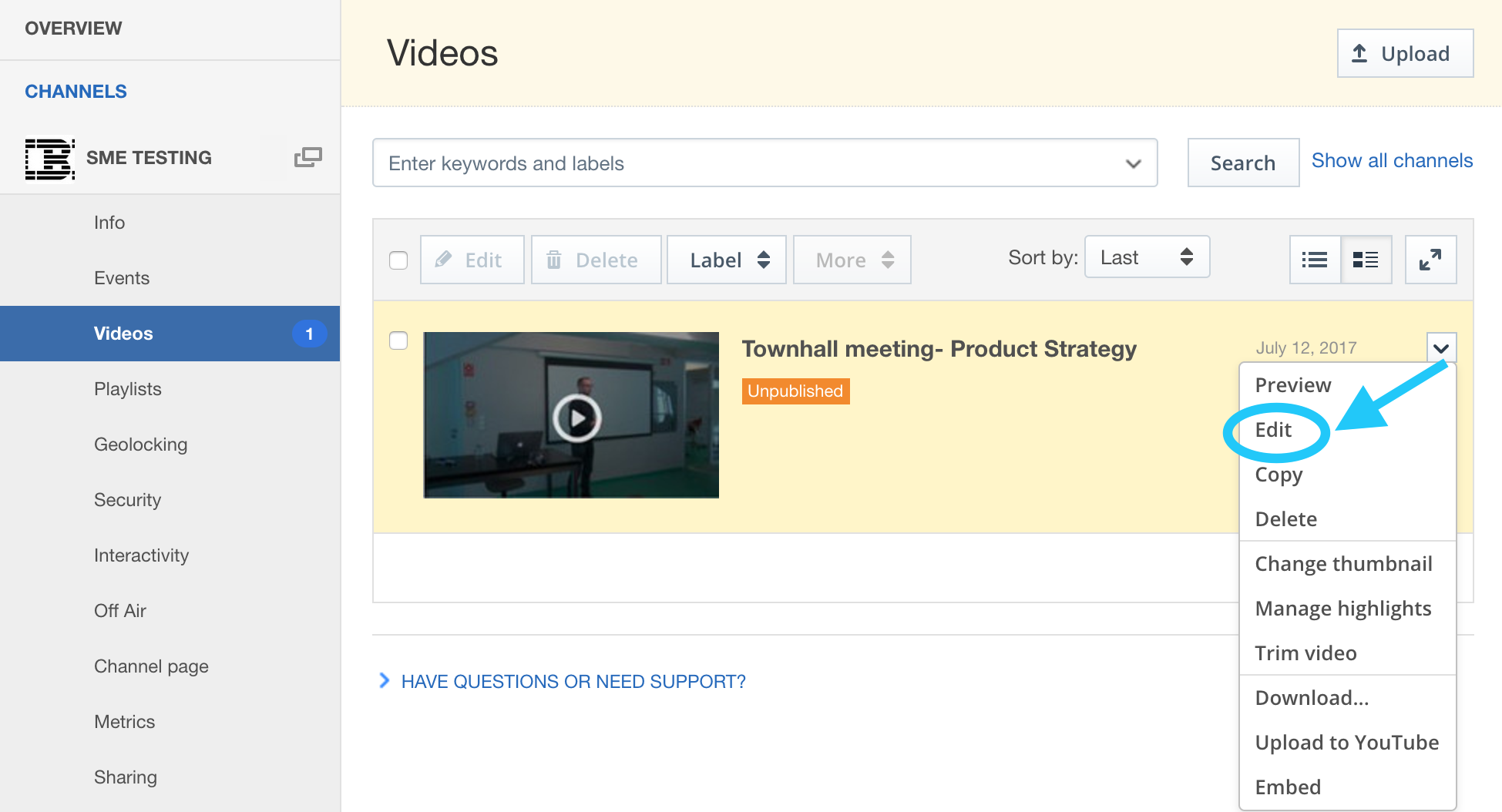Select the grid view icon
Screen dimensions: 1502x812
1366,260
